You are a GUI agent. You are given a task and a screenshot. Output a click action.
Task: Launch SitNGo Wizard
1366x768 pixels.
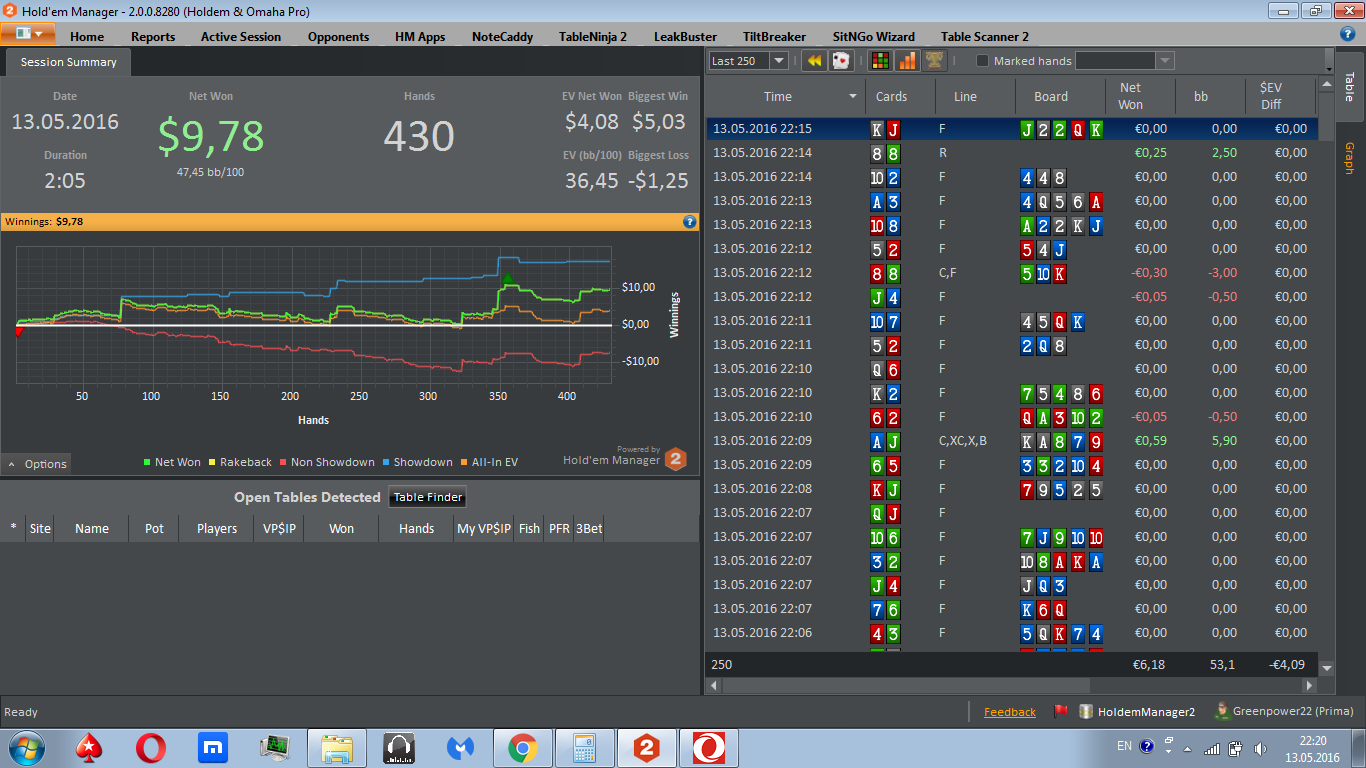pos(873,37)
